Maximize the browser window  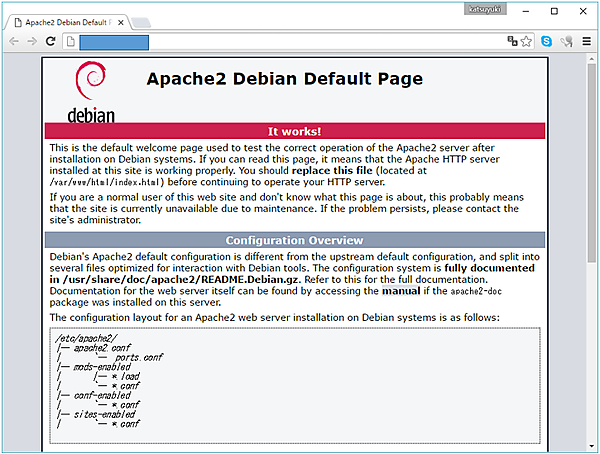(x=554, y=11)
